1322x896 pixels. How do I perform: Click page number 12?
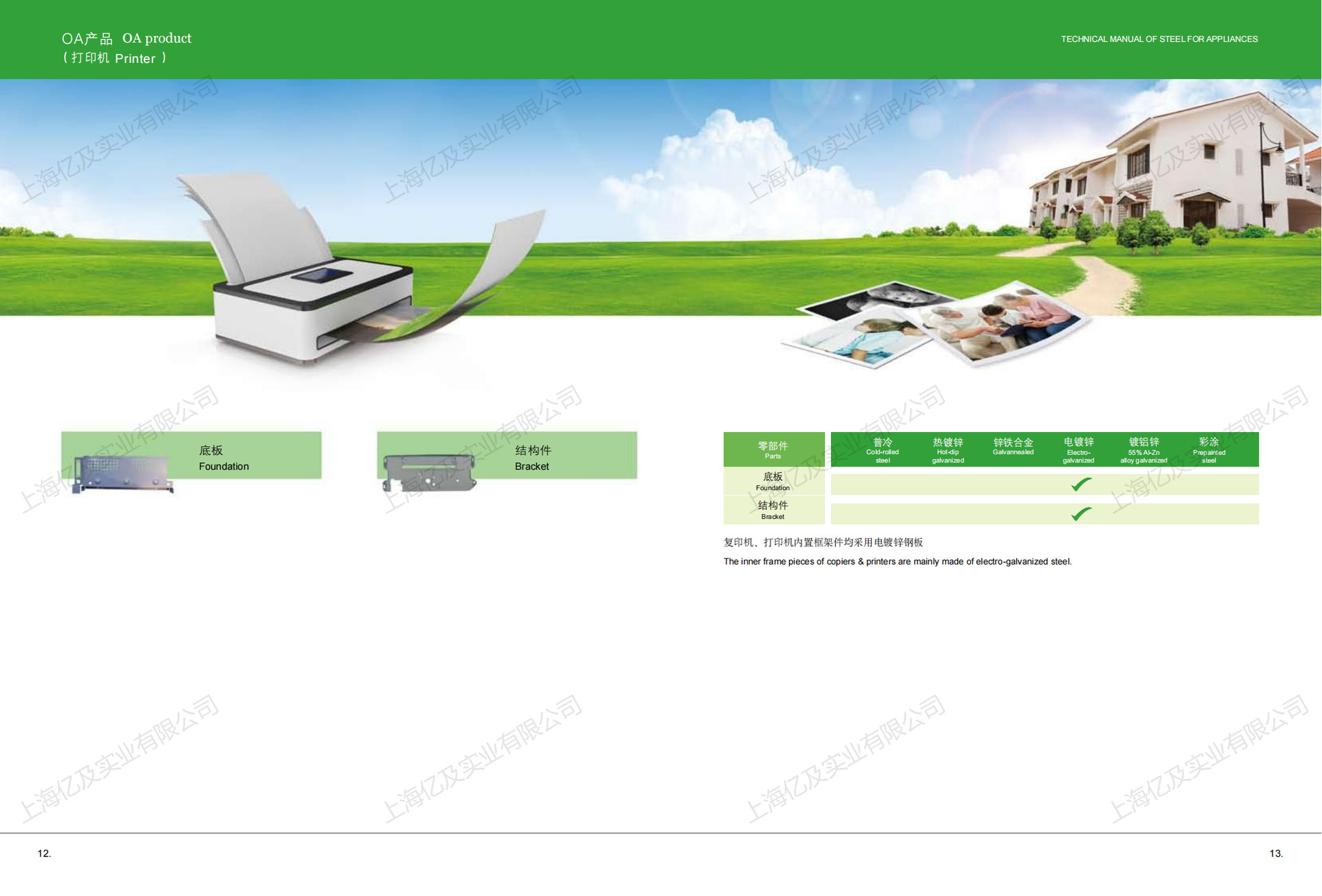pos(44,853)
